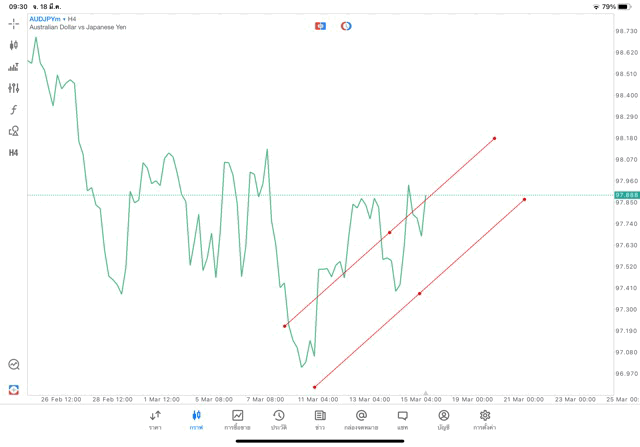
Task: Toggle the circular red-blue icon at top
Action: point(346,26)
